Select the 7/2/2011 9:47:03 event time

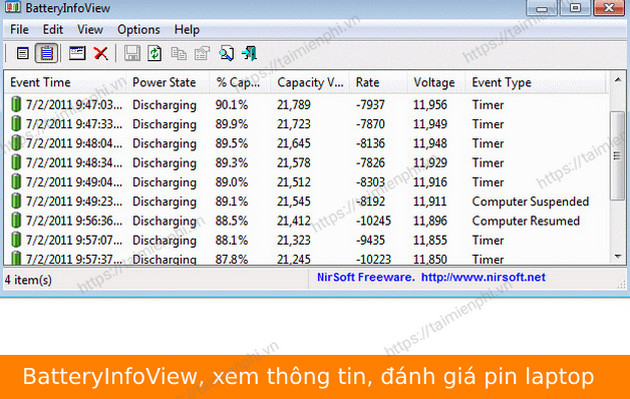point(74,105)
